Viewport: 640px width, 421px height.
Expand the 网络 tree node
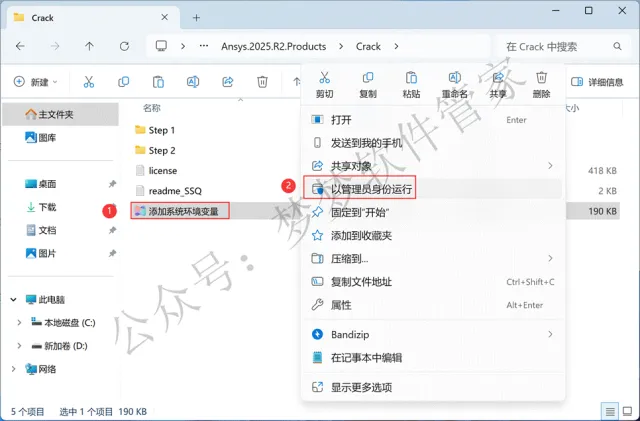13,369
